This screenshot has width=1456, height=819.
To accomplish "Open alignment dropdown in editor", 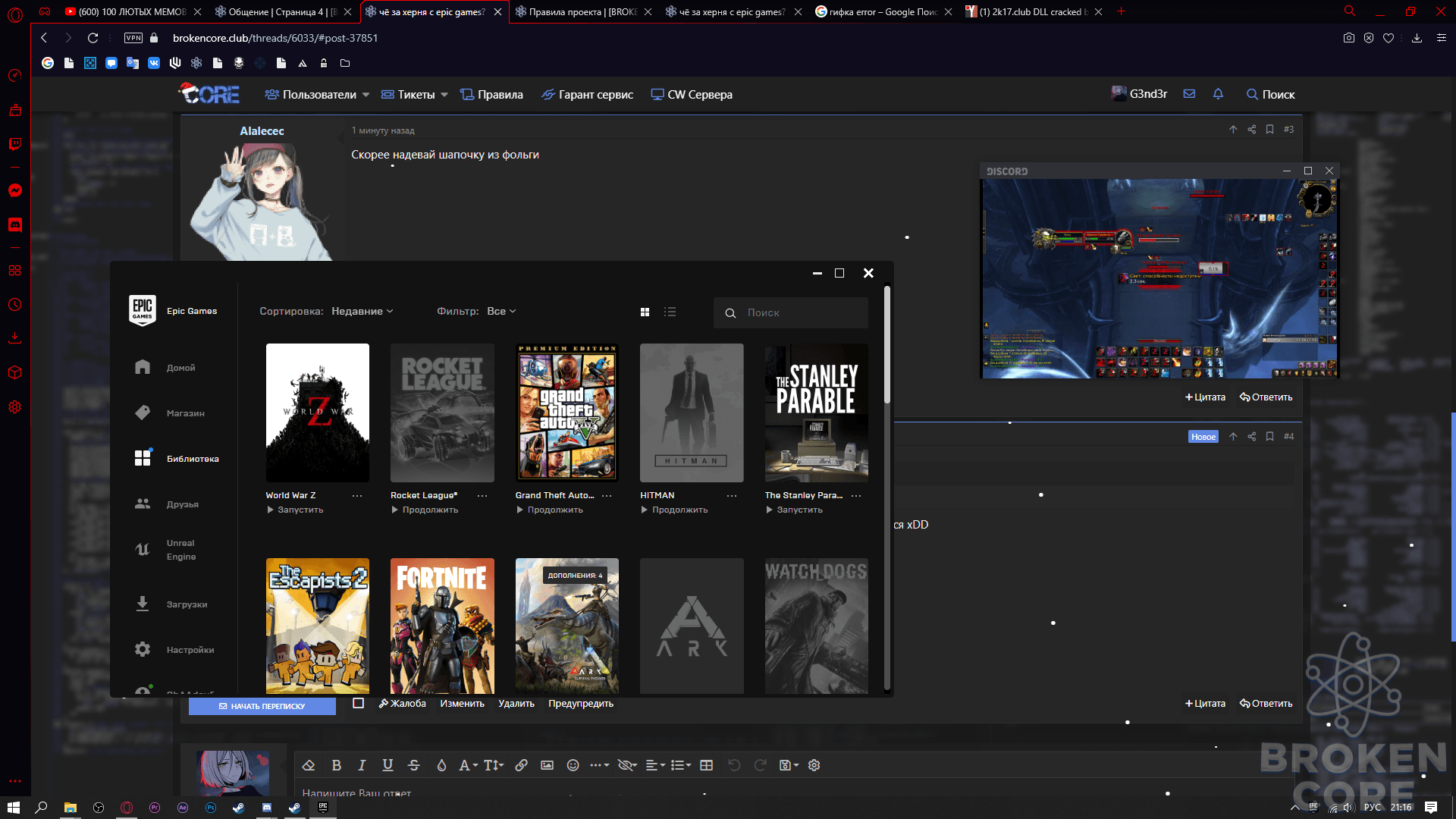I will pos(654,765).
